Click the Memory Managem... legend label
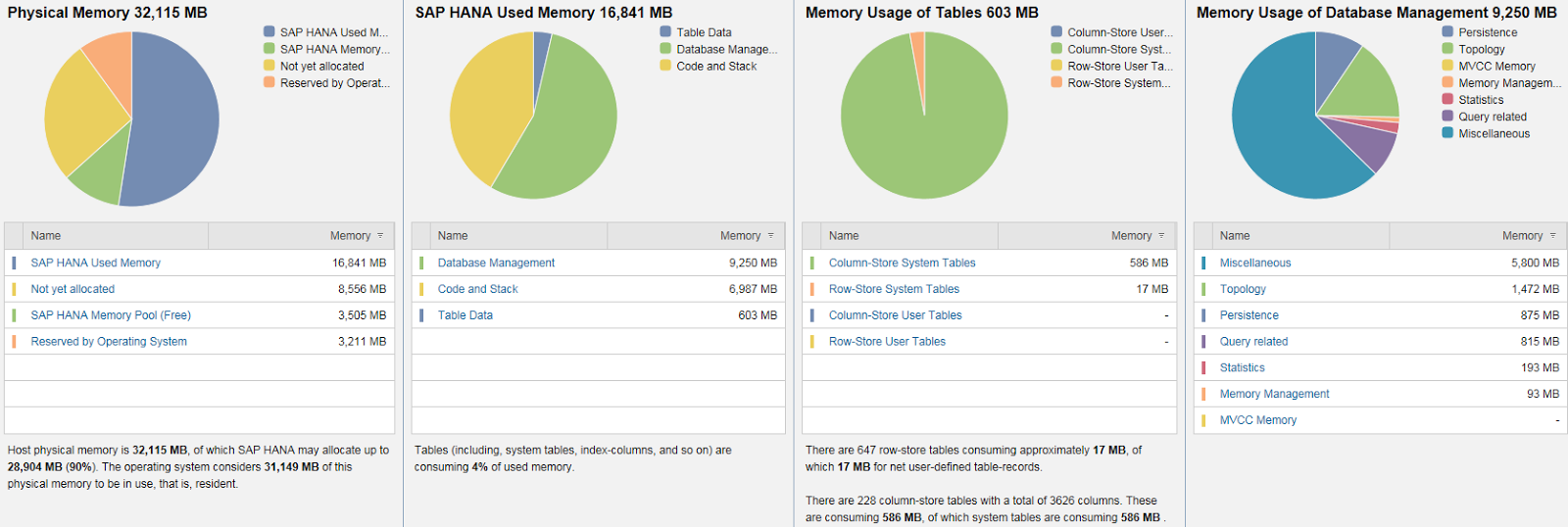This screenshot has height=527, width=1568. (1509, 83)
